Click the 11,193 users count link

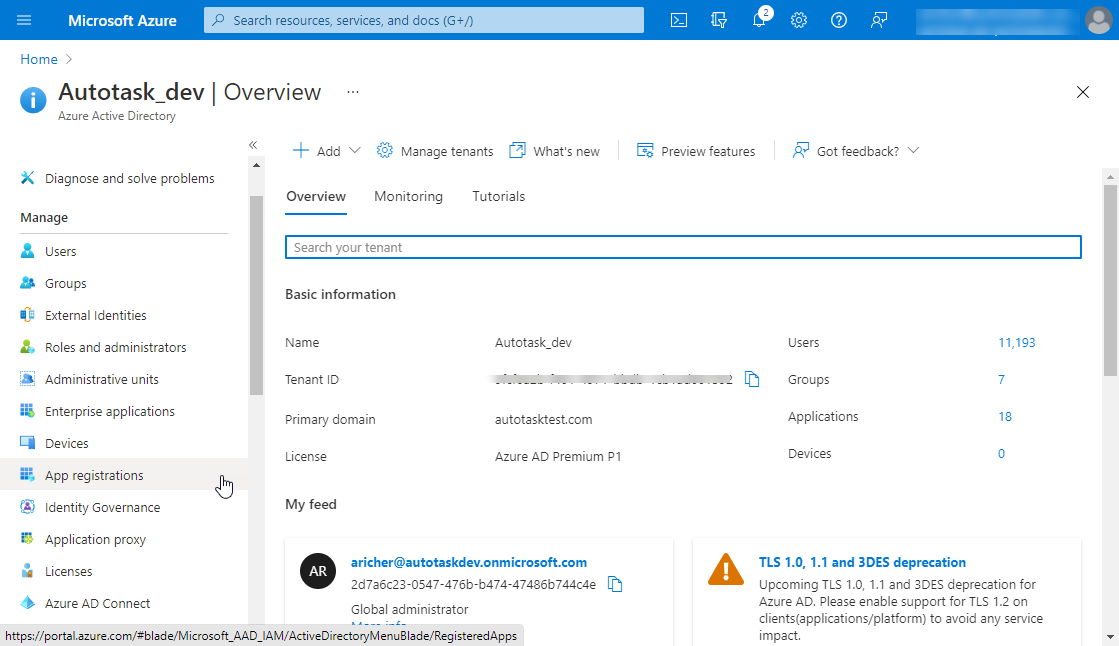coord(1016,343)
